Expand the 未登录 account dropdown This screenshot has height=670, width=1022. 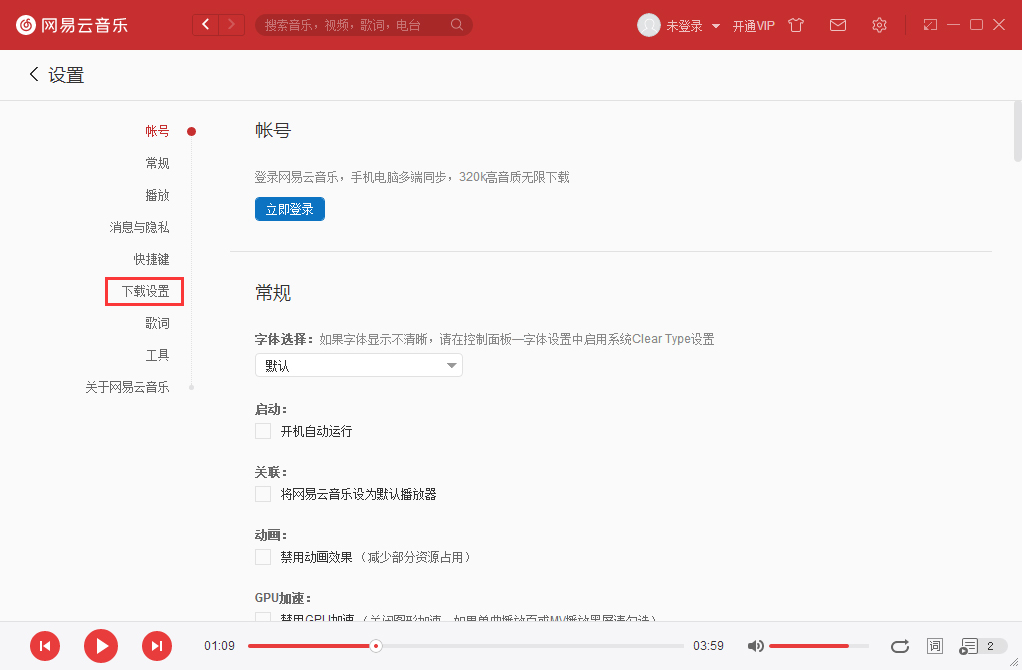(x=689, y=25)
